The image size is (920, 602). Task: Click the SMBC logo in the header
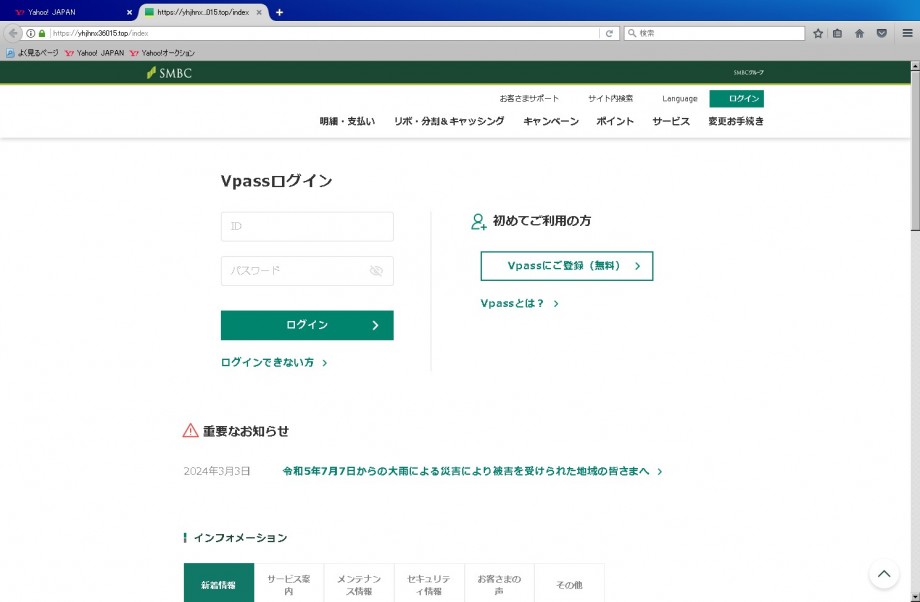[169, 73]
